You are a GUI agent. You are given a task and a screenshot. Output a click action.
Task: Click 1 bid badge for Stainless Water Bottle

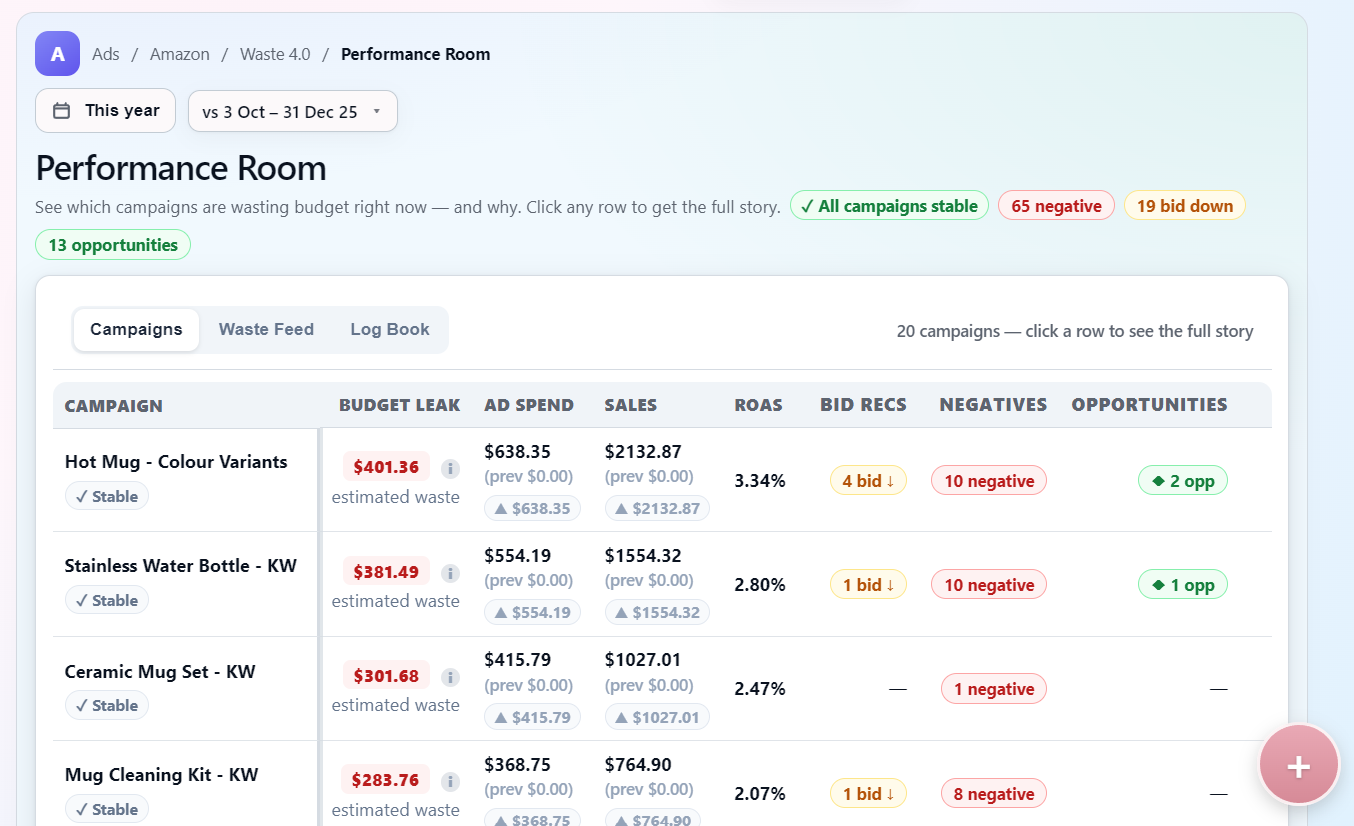[868, 585]
